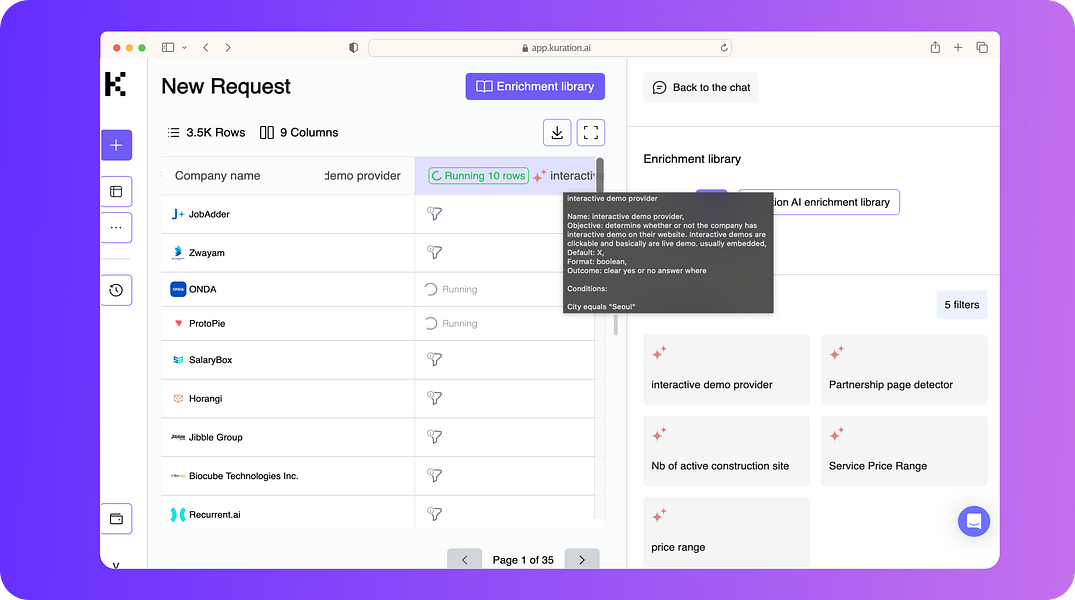Click the Enrichment library button
This screenshot has width=1075, height=600.
click(x=535, y=86)
